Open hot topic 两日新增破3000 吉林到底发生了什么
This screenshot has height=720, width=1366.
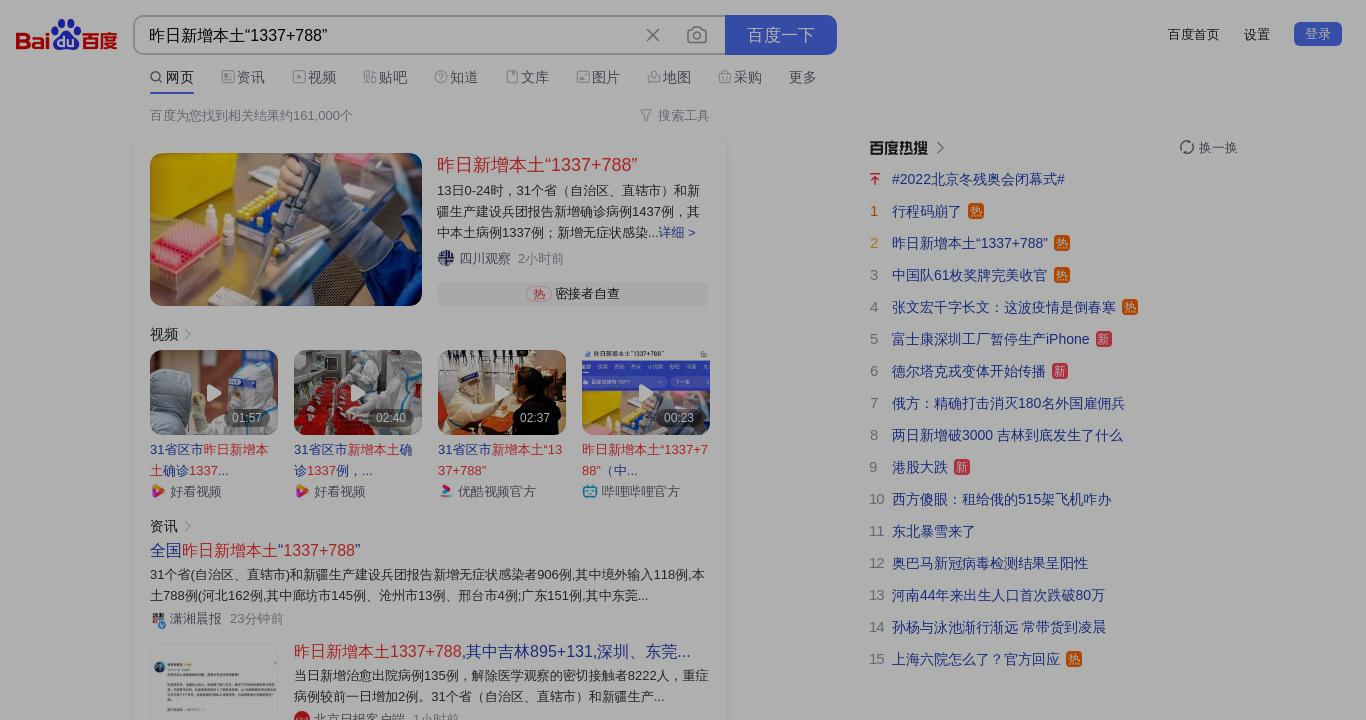click(x=1007, y=435)
